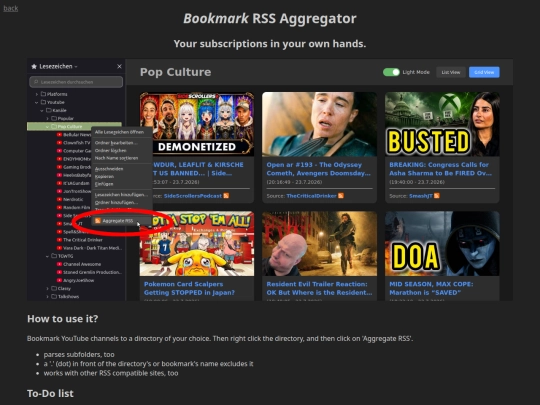Open 'Resident Evil Trailer Reaction' title link
The width and height of the screenshot is (540, 405).
(x=319, y=288)
